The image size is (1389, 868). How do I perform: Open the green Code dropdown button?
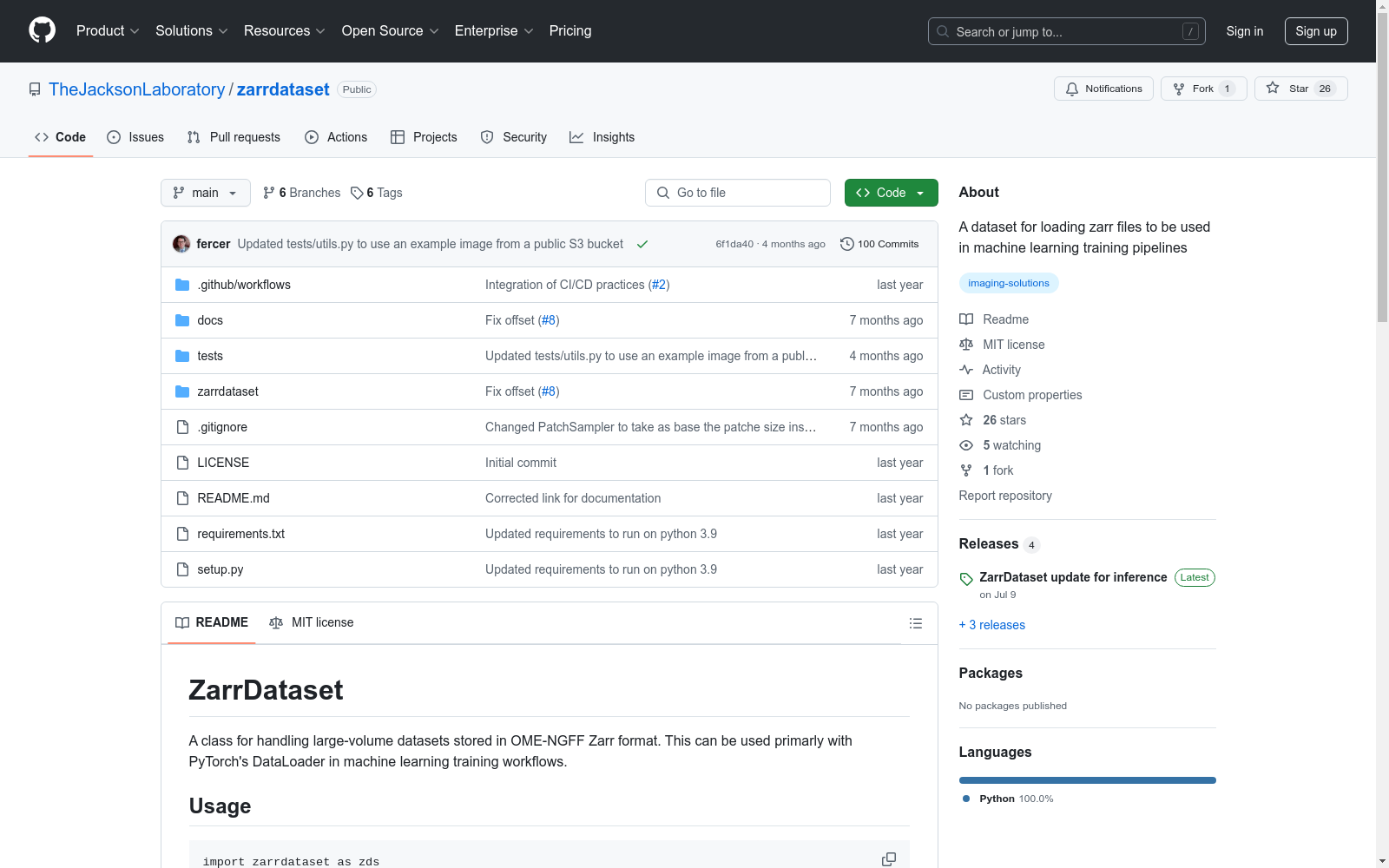[891, 193]
